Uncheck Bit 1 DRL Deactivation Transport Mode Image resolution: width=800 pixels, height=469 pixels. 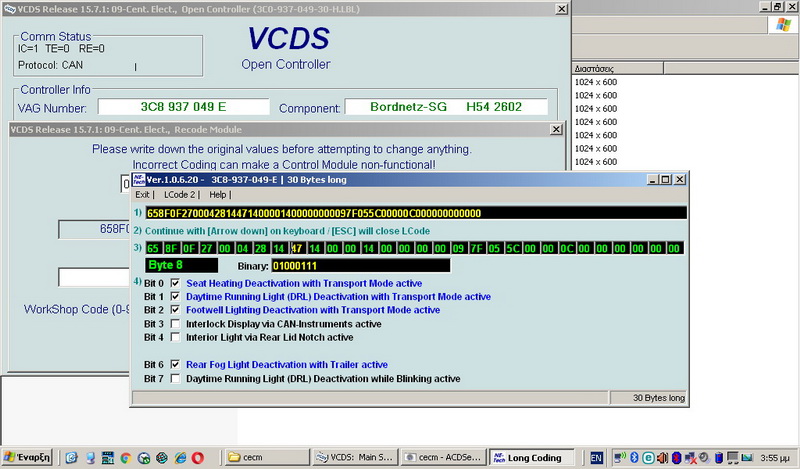pos(175,296)
